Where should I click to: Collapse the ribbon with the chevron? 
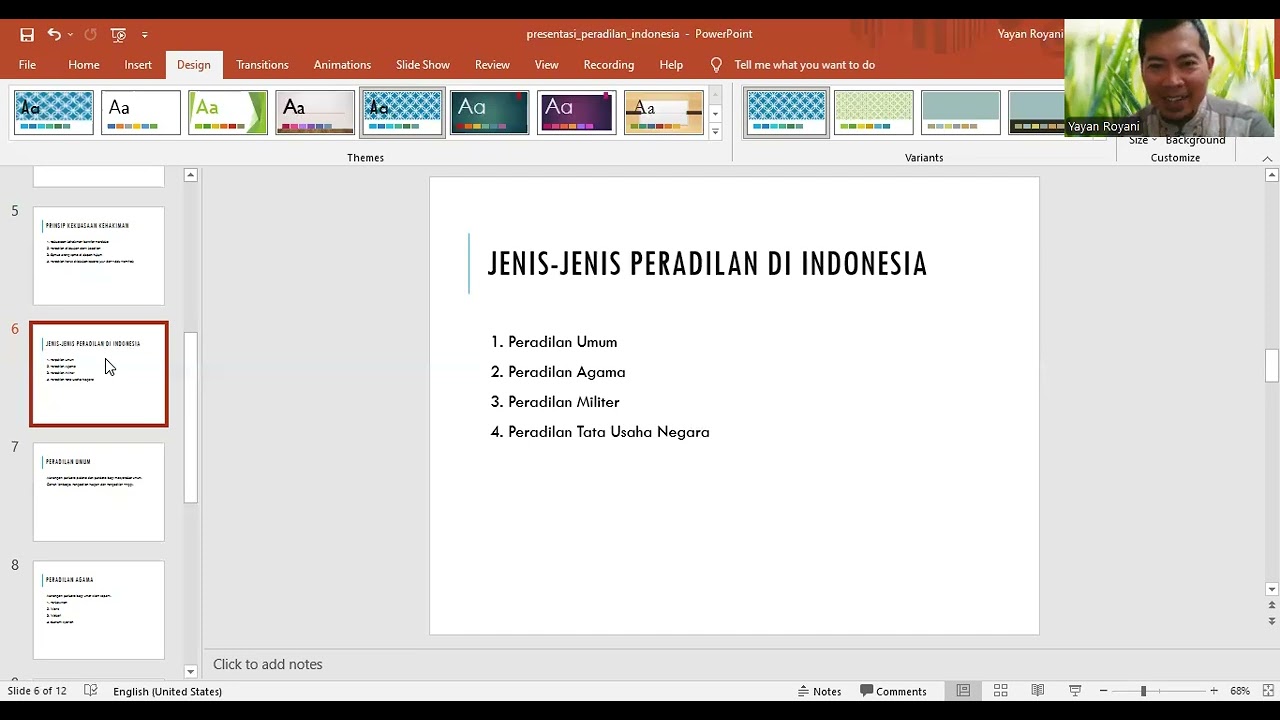click(x=1267, y=158)
